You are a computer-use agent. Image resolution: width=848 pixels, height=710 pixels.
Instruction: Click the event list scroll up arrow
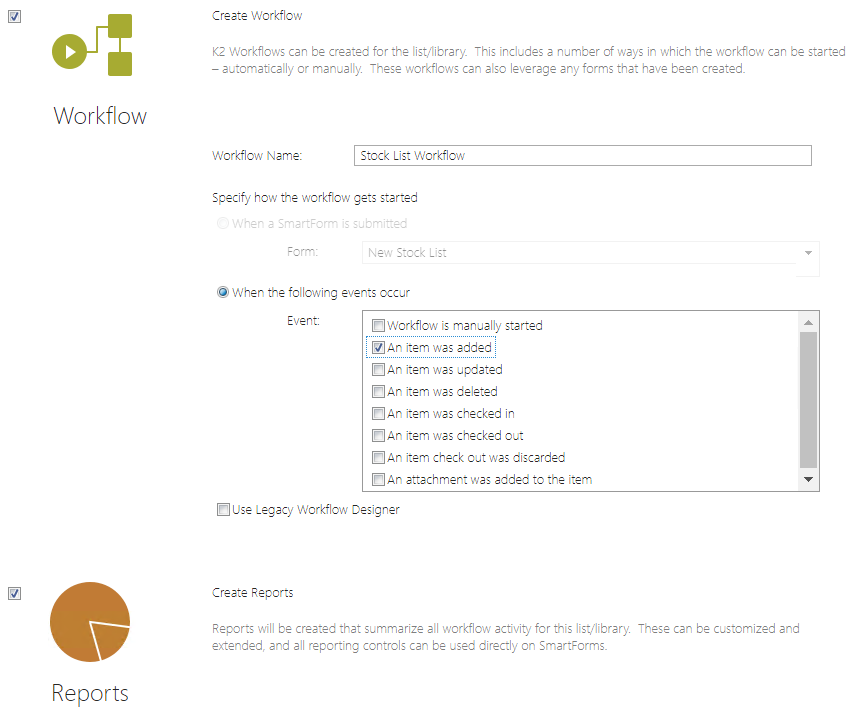click(809, 322)
